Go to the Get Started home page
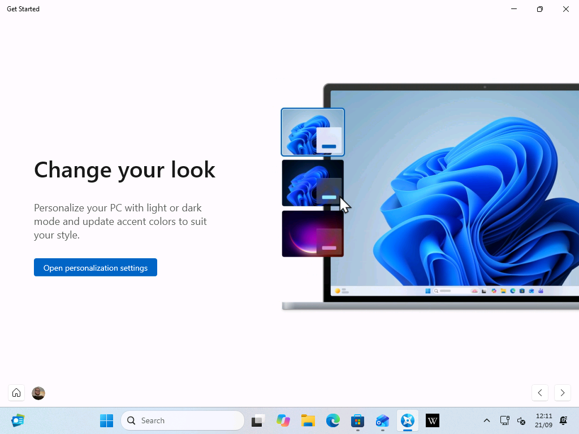 click(16, 393)
